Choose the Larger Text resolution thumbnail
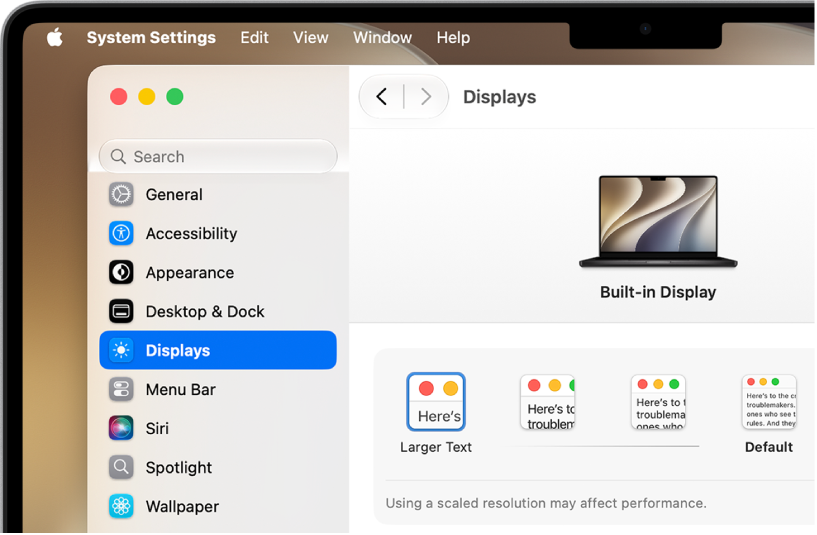 pyautogui.click(x=436, y=402)
